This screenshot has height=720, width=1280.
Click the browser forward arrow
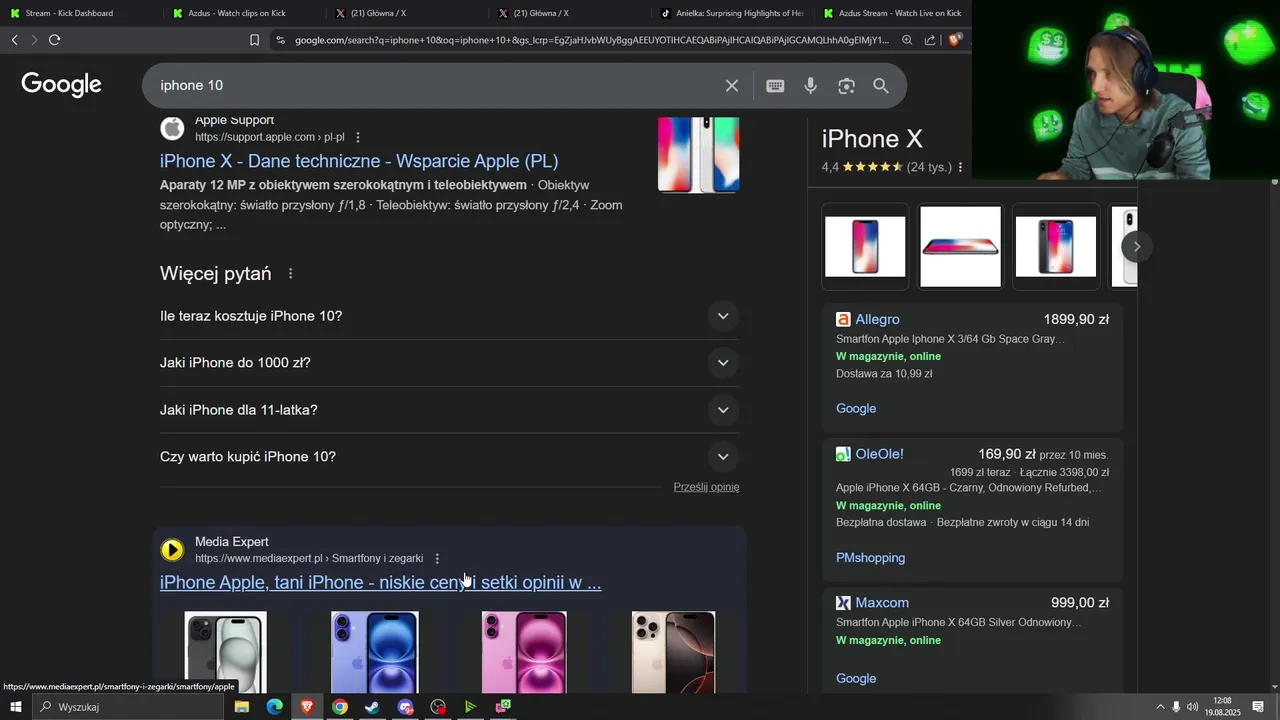tap(34, 40)
